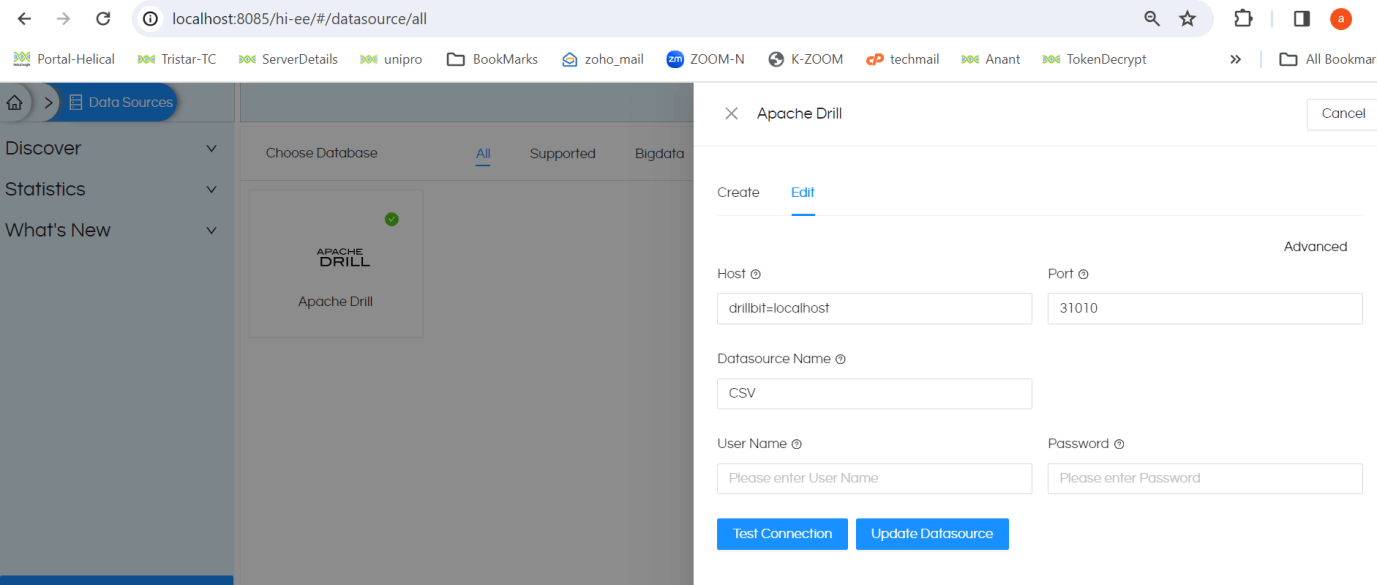The height and width of the screenshot is (585, 1377).
Task: Open the BookMarks folder
Action: click(492, 59)
